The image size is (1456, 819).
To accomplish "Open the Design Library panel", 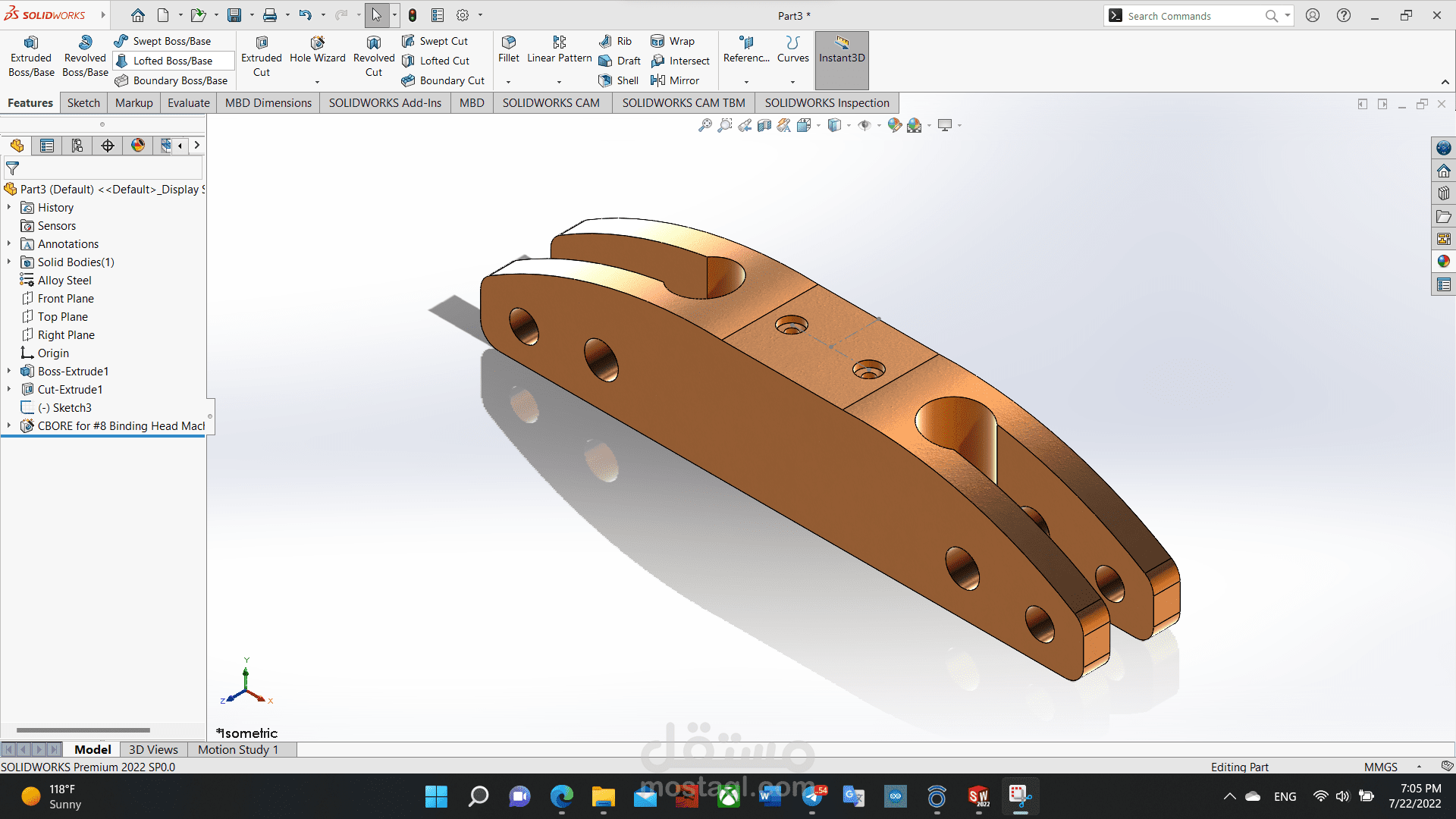I will (x=1444, y=193).
